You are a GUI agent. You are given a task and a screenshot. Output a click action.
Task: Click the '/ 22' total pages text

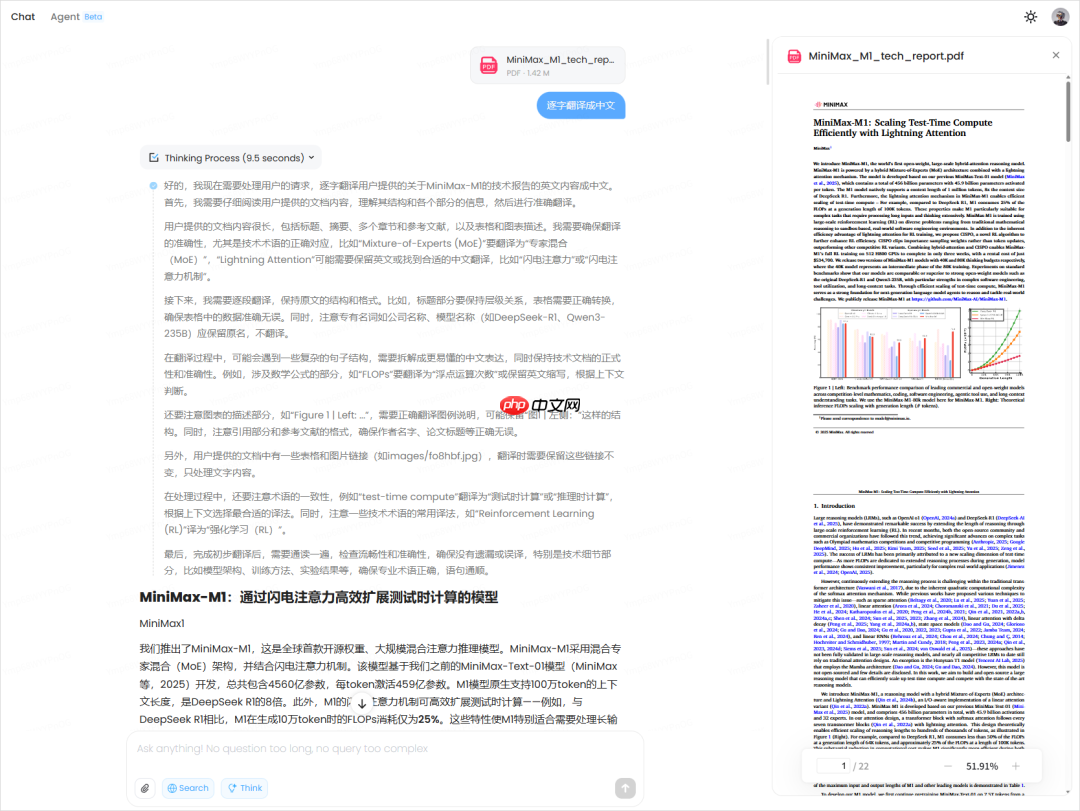861,766
